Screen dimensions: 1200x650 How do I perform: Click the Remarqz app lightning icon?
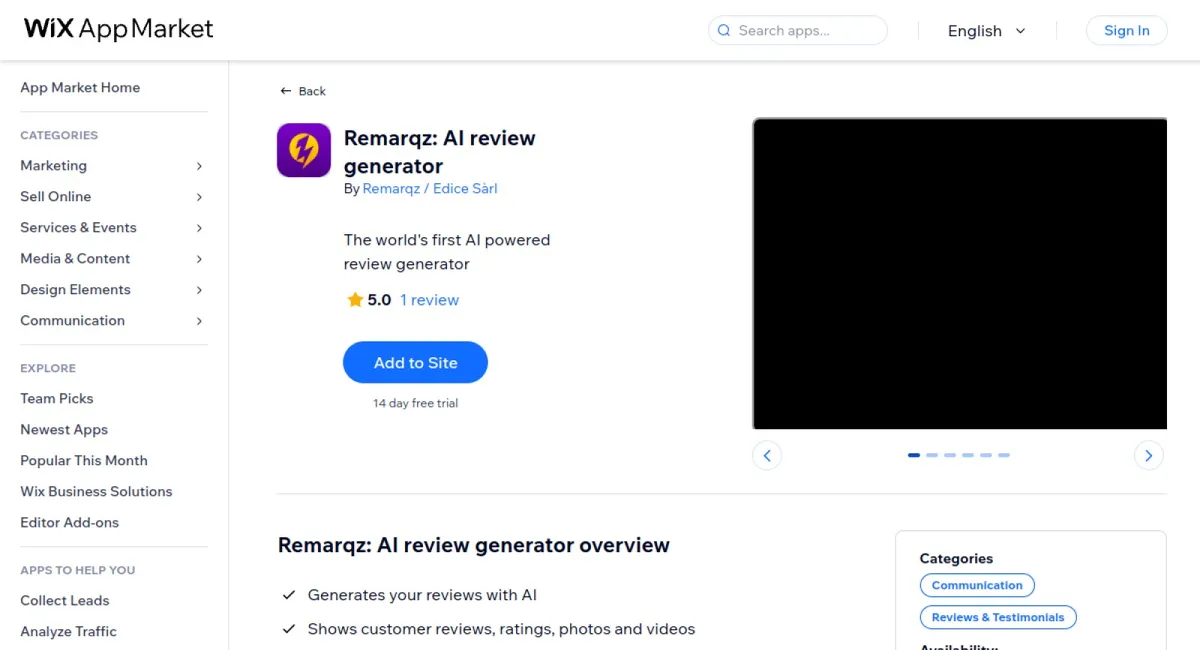tap(304, 150)
